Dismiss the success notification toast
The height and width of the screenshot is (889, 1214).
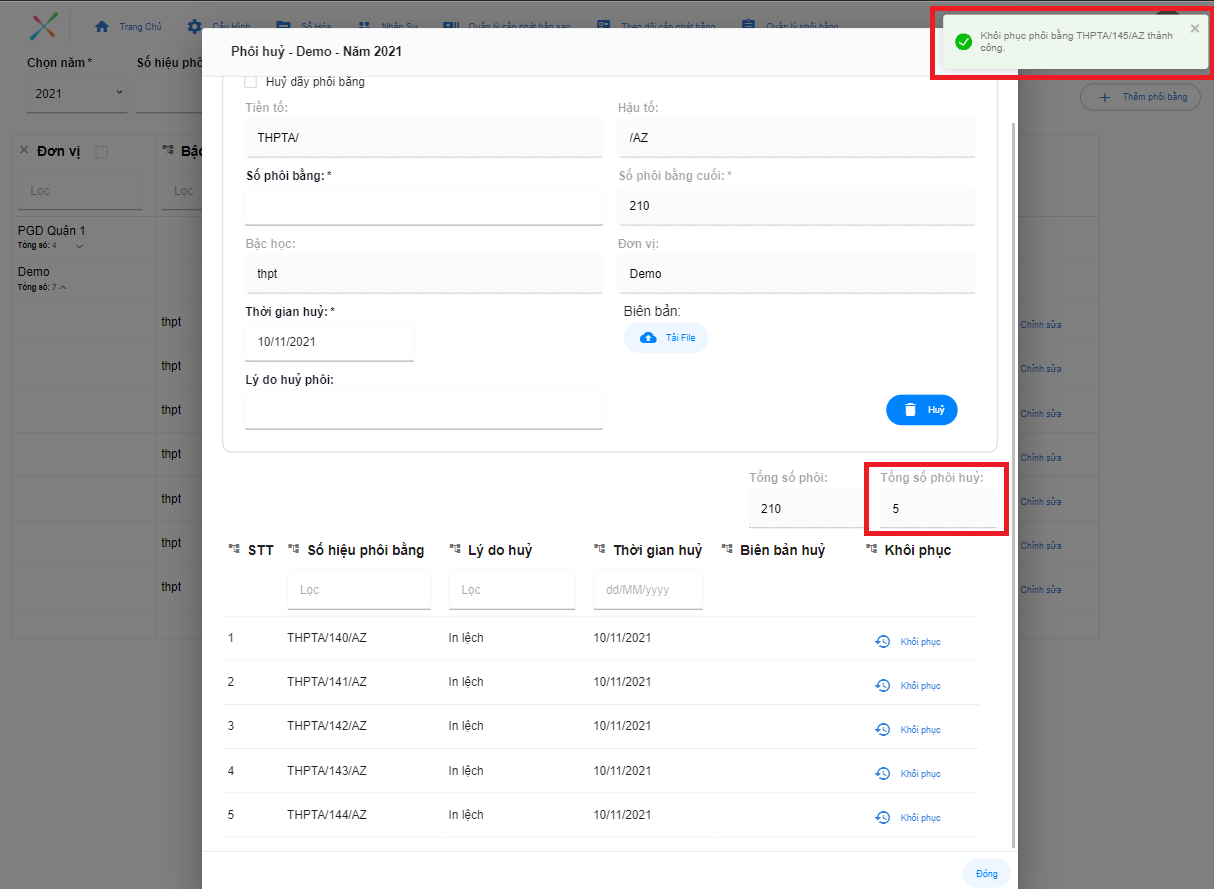click(1194, 29)
